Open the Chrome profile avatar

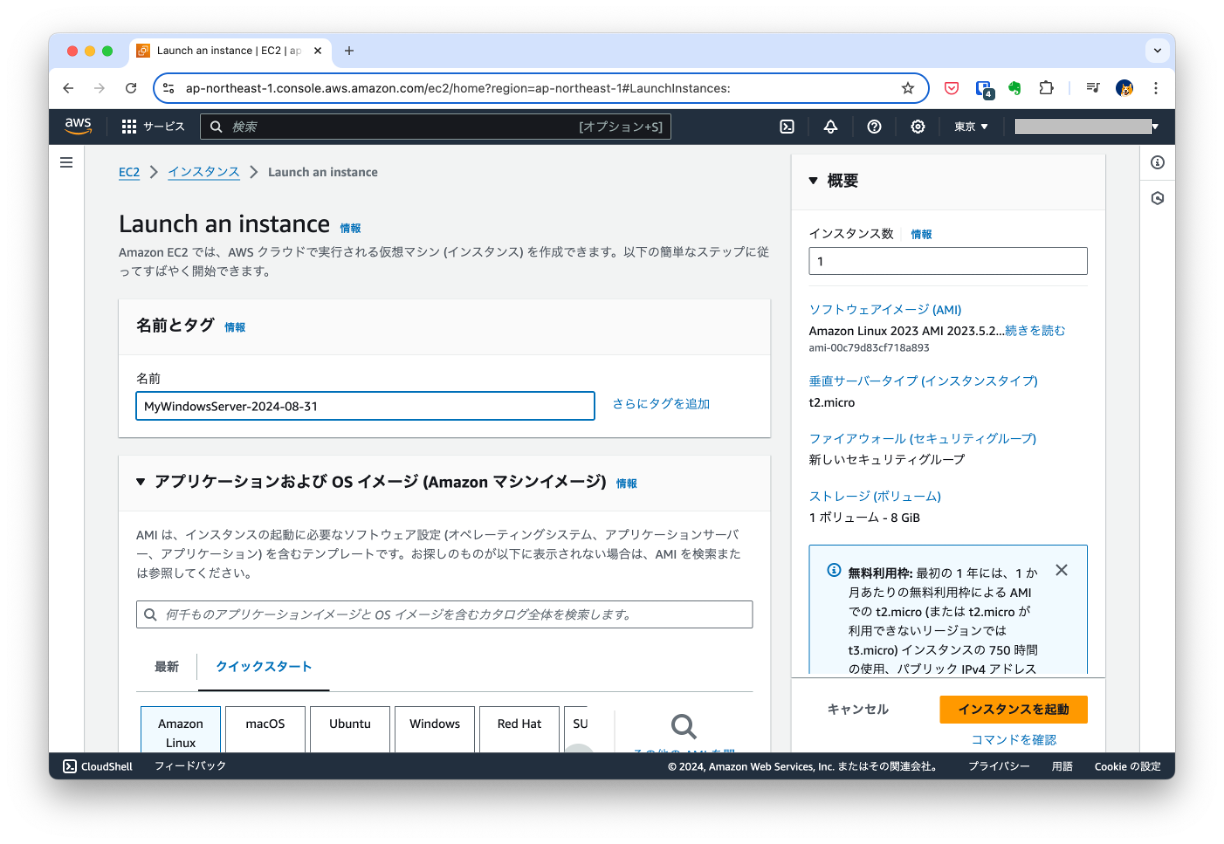1125,88
